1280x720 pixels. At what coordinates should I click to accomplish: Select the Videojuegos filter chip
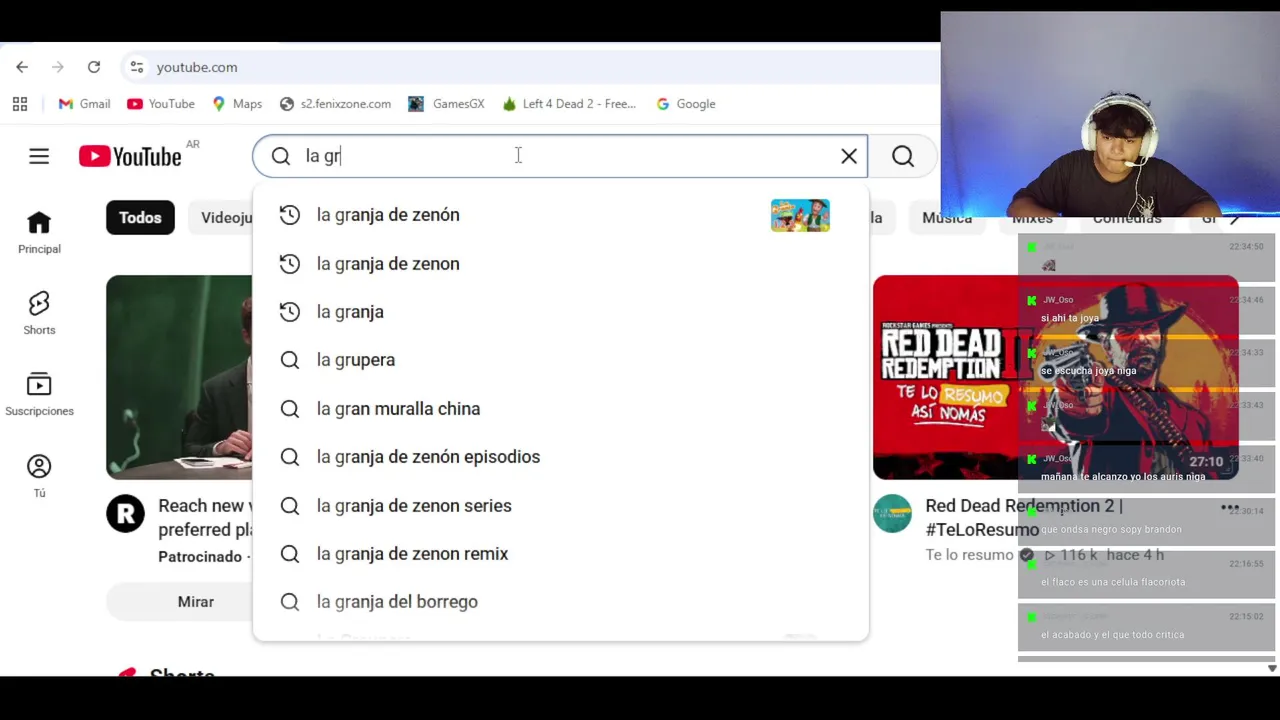[221, 218]
